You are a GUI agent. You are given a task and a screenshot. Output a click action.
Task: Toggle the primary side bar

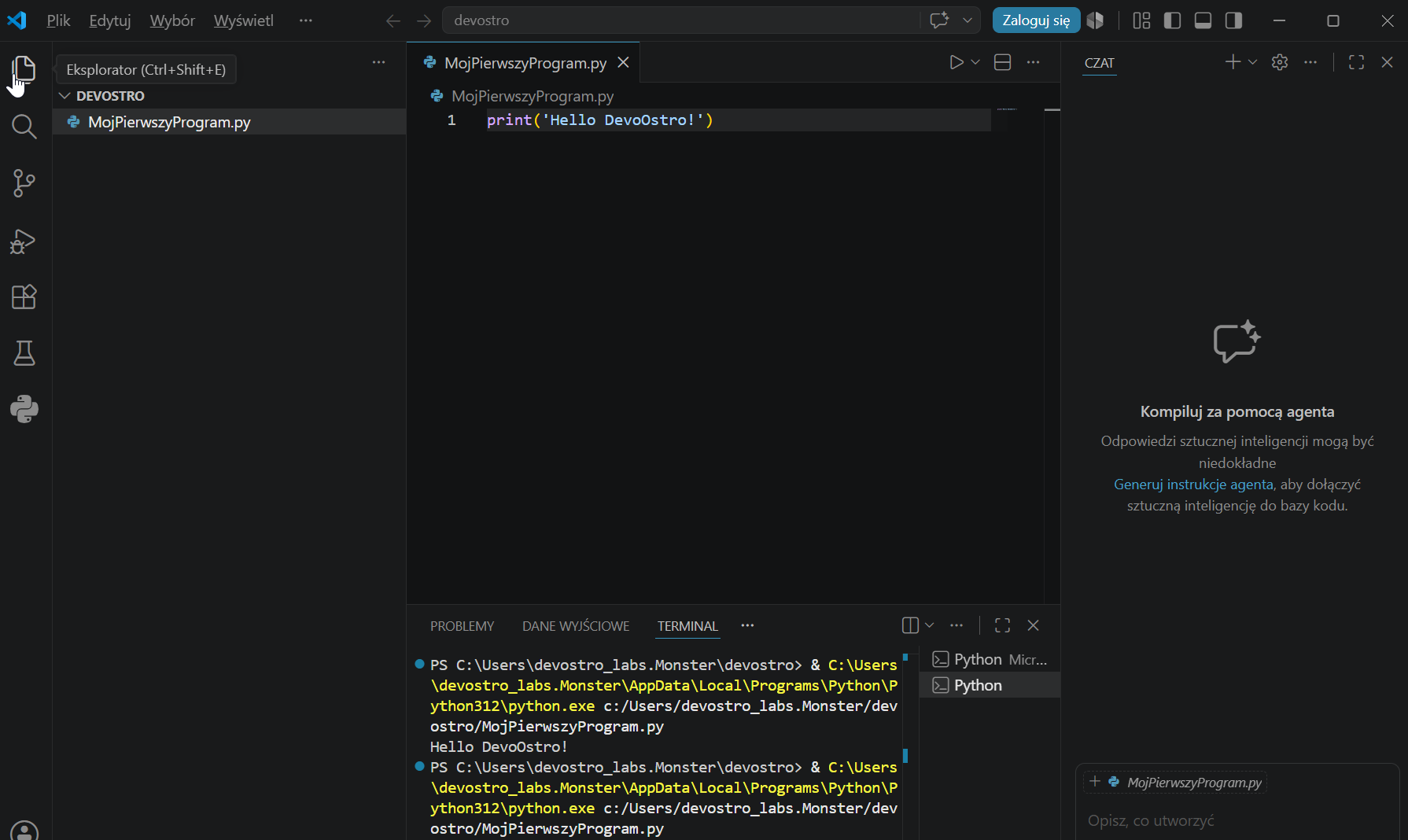[1172, 20]
